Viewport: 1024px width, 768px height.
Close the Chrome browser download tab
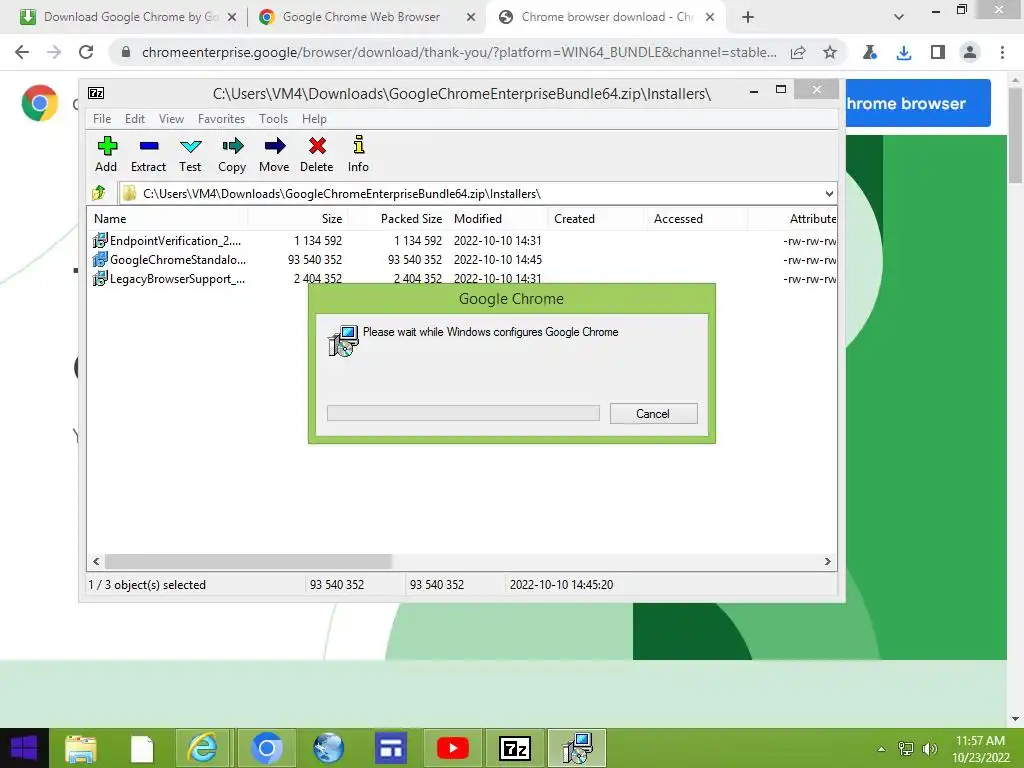pos(710,17)
